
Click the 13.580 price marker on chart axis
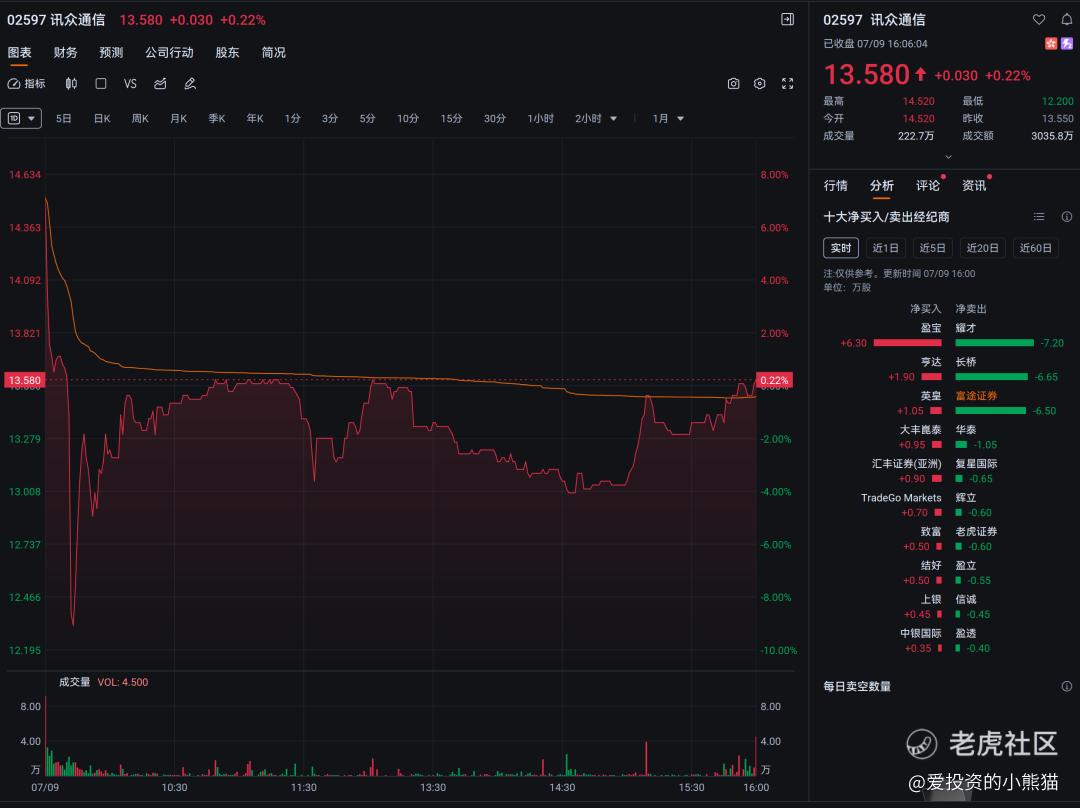24,380
